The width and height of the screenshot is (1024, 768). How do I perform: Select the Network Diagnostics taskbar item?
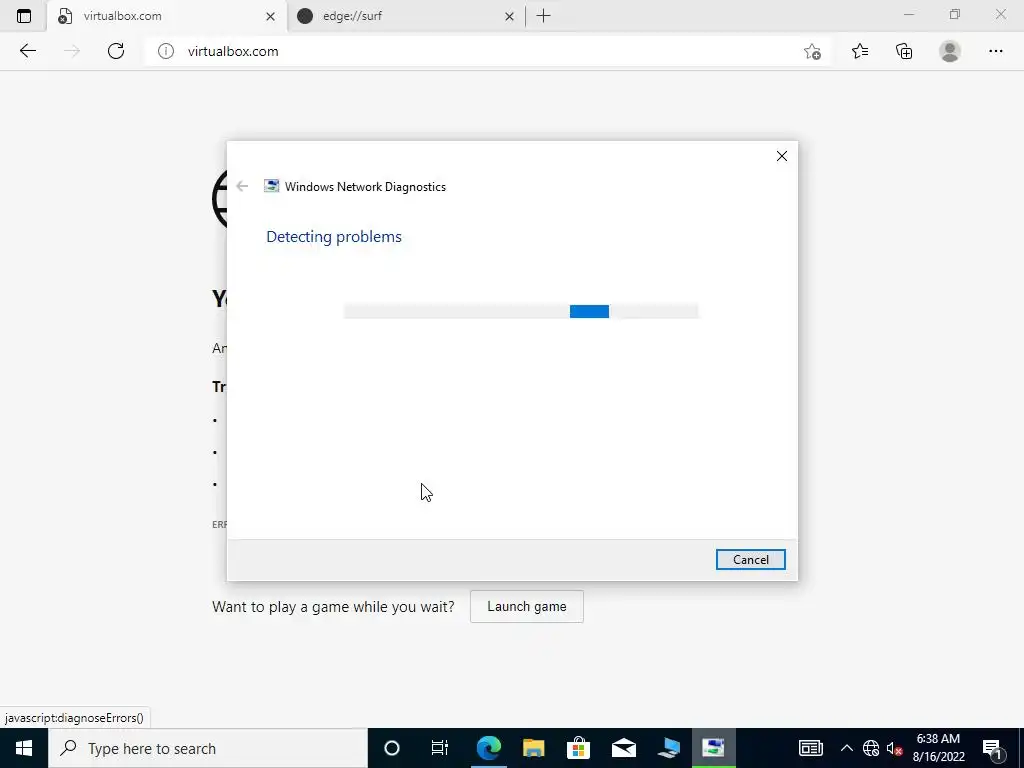pos(713,748)
